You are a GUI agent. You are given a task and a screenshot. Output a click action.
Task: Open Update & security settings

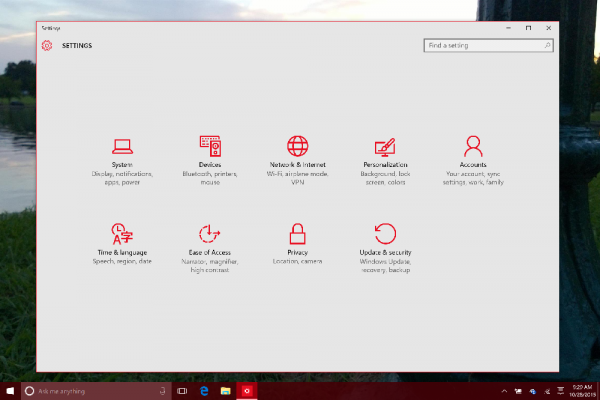pos(385,248)
